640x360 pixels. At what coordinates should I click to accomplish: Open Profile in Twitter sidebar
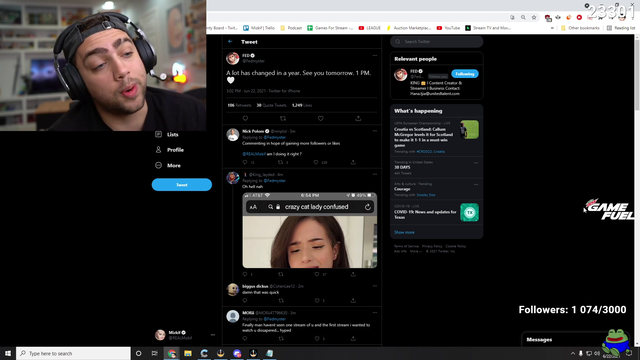tap(170, 150)
